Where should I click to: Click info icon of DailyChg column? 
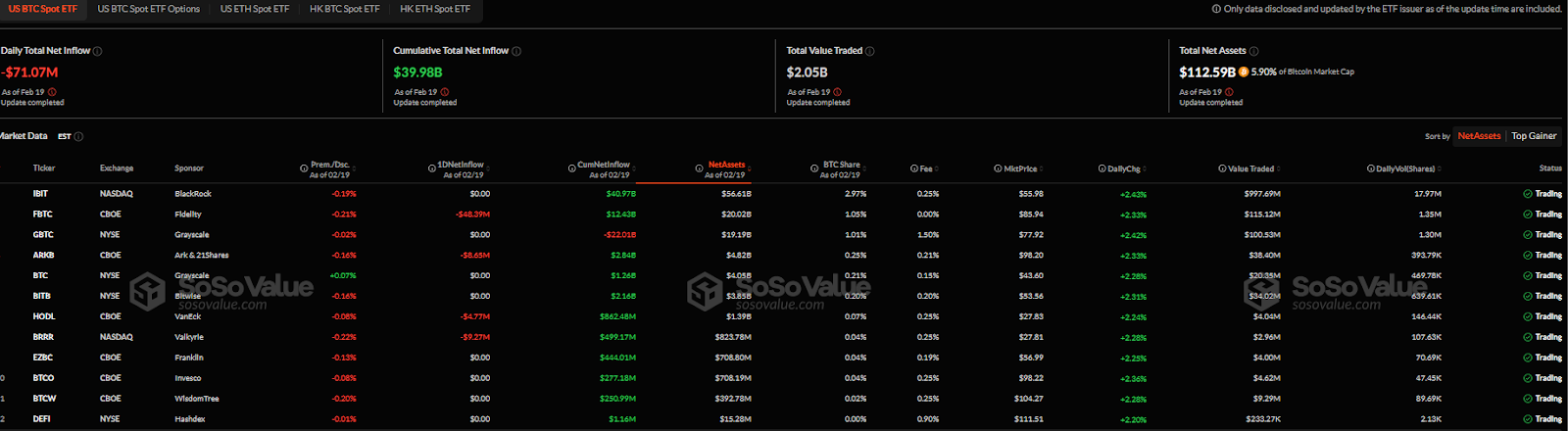coord(1102,168)
